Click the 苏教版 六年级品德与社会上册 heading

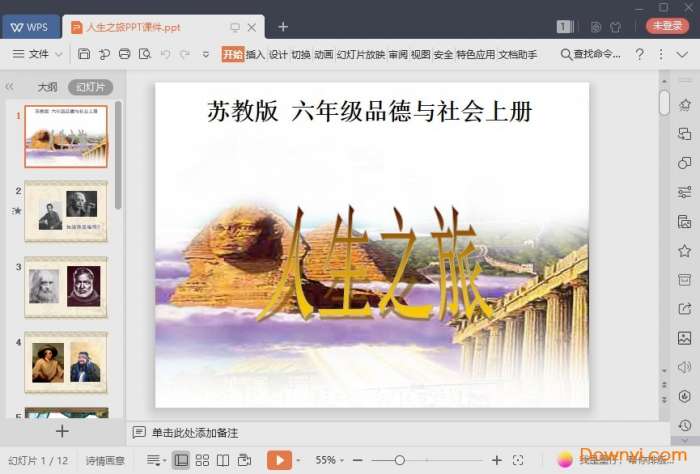tap(370, 111)
